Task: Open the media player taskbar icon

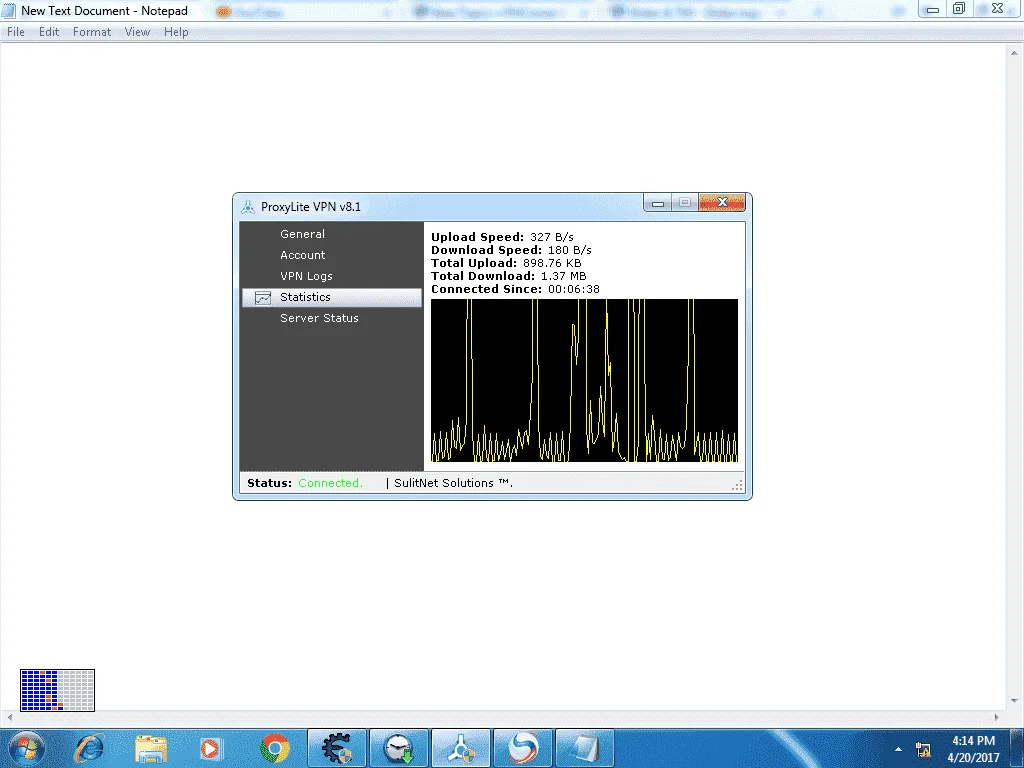Action: coord(212,748)
